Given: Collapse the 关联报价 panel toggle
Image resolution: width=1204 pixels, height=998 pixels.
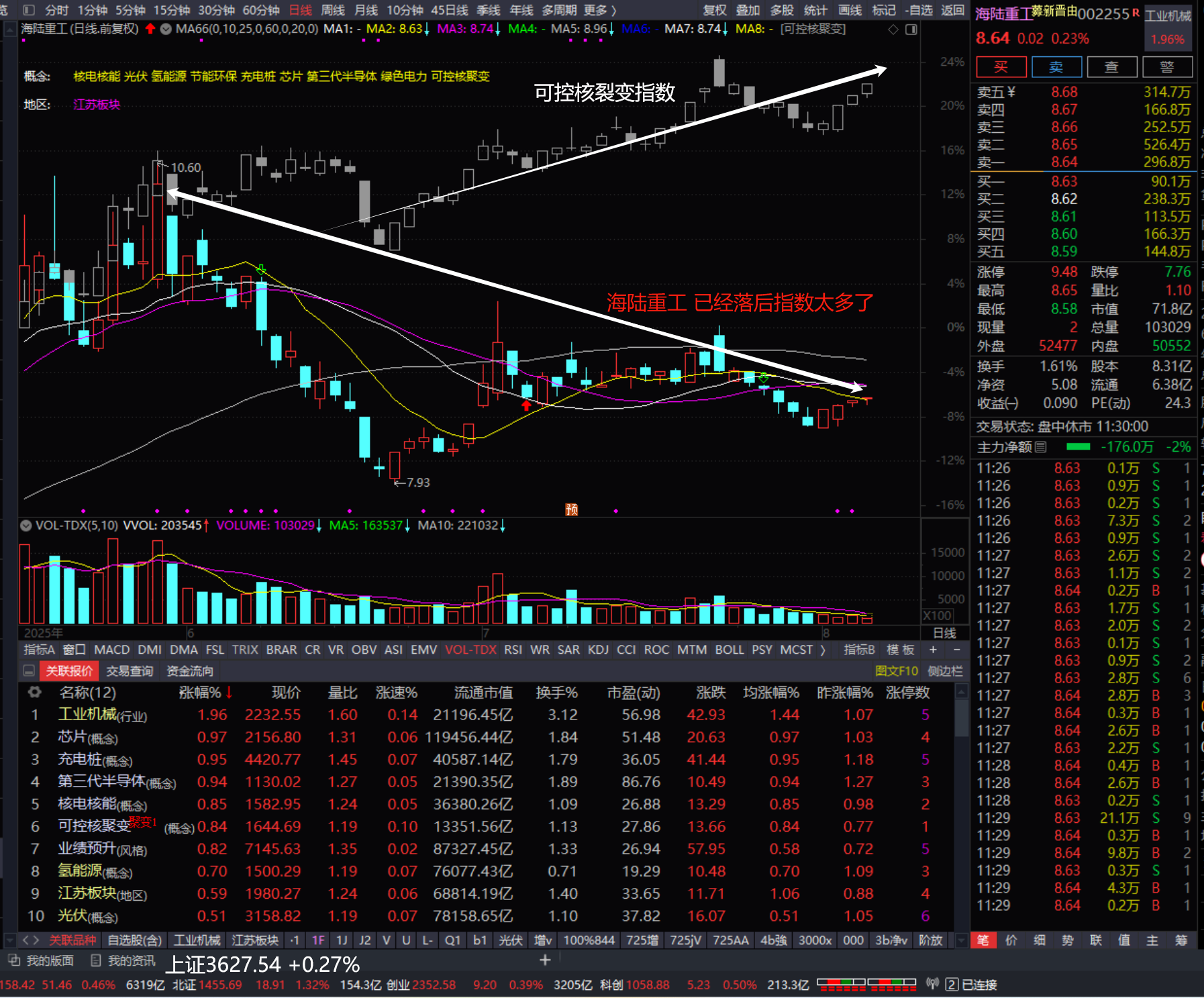Looking at the screenshot, I should 29,670.
